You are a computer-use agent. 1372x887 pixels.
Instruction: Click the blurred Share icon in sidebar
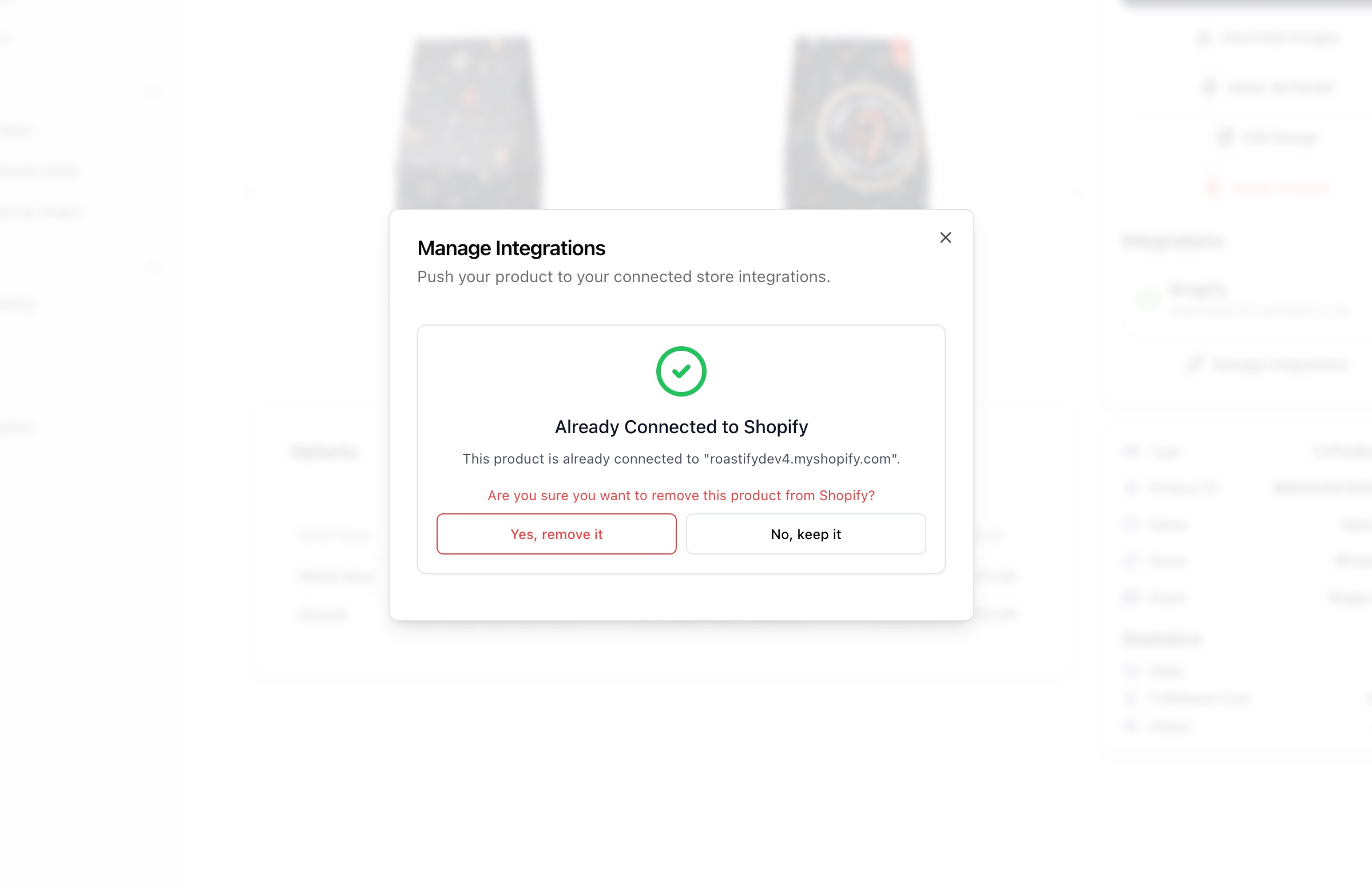coord(1210,88)
